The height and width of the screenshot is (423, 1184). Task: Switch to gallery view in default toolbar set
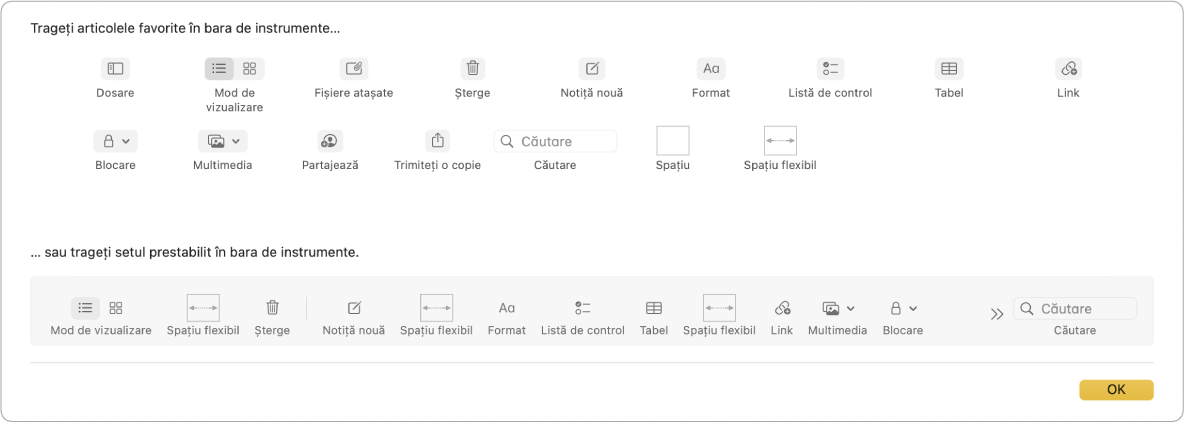pos(116,308)
